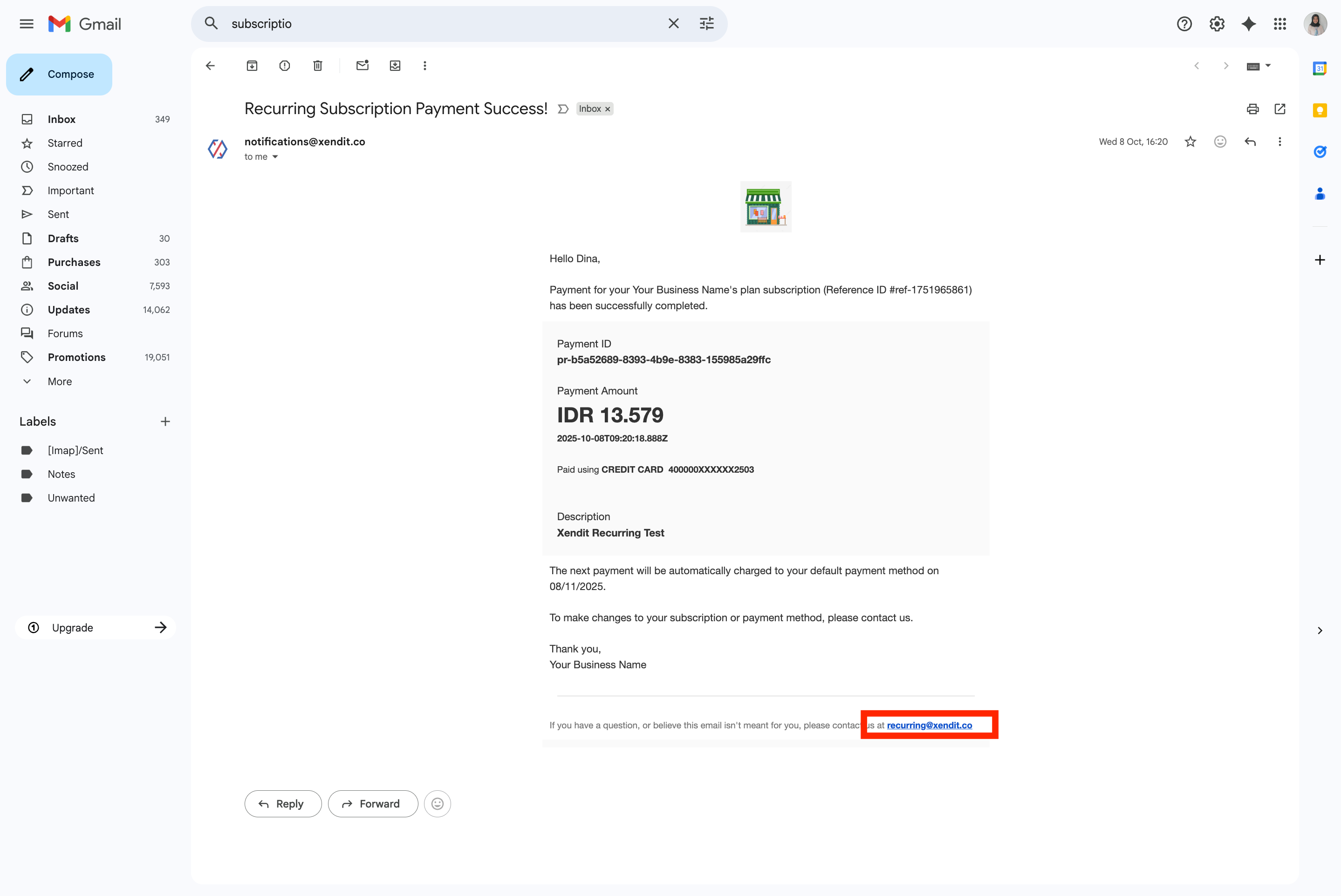Add an emoji reaction to the email
The height and width of the screenshot is (896, 1341).
[1220, 142]
